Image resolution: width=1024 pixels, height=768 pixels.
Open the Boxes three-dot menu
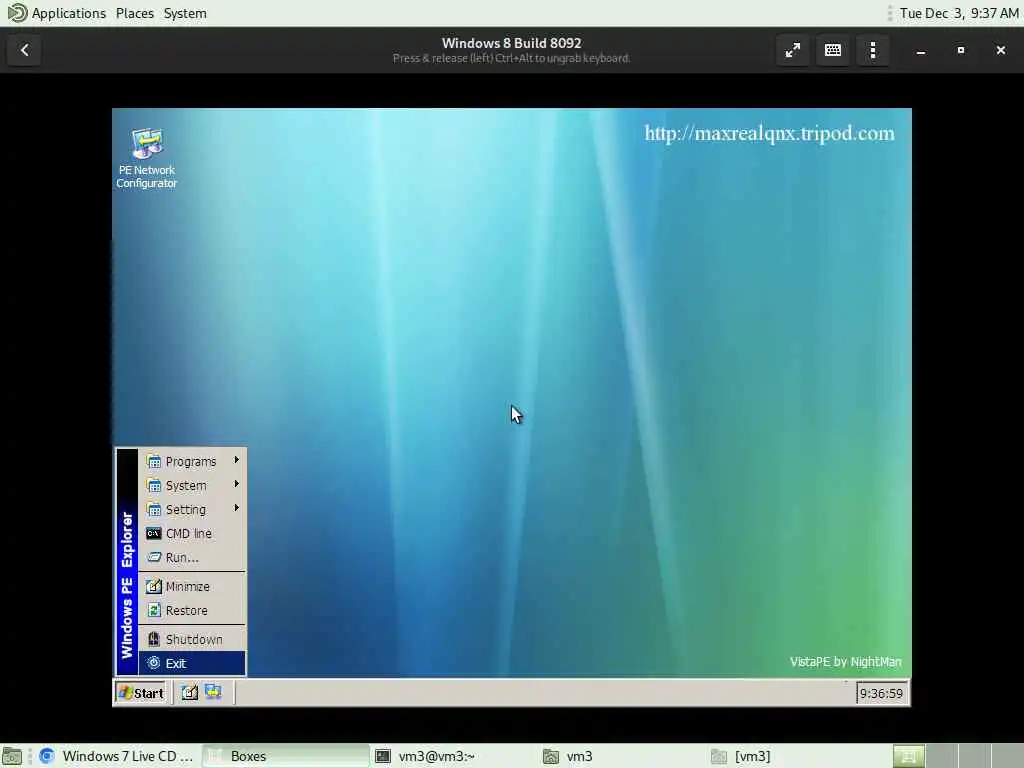point(873,50)
